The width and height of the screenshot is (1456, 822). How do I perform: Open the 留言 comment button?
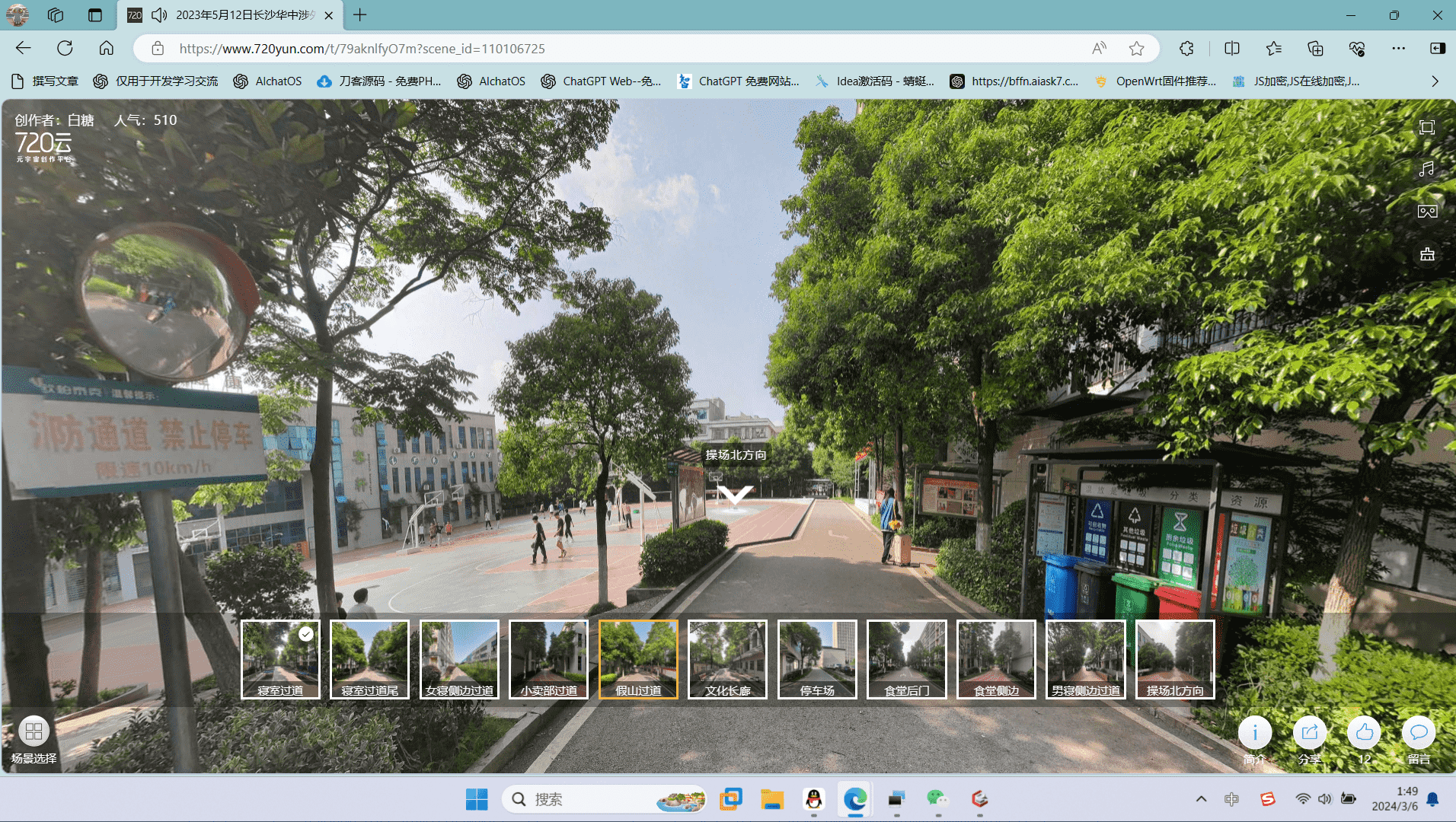point(1418,733)
